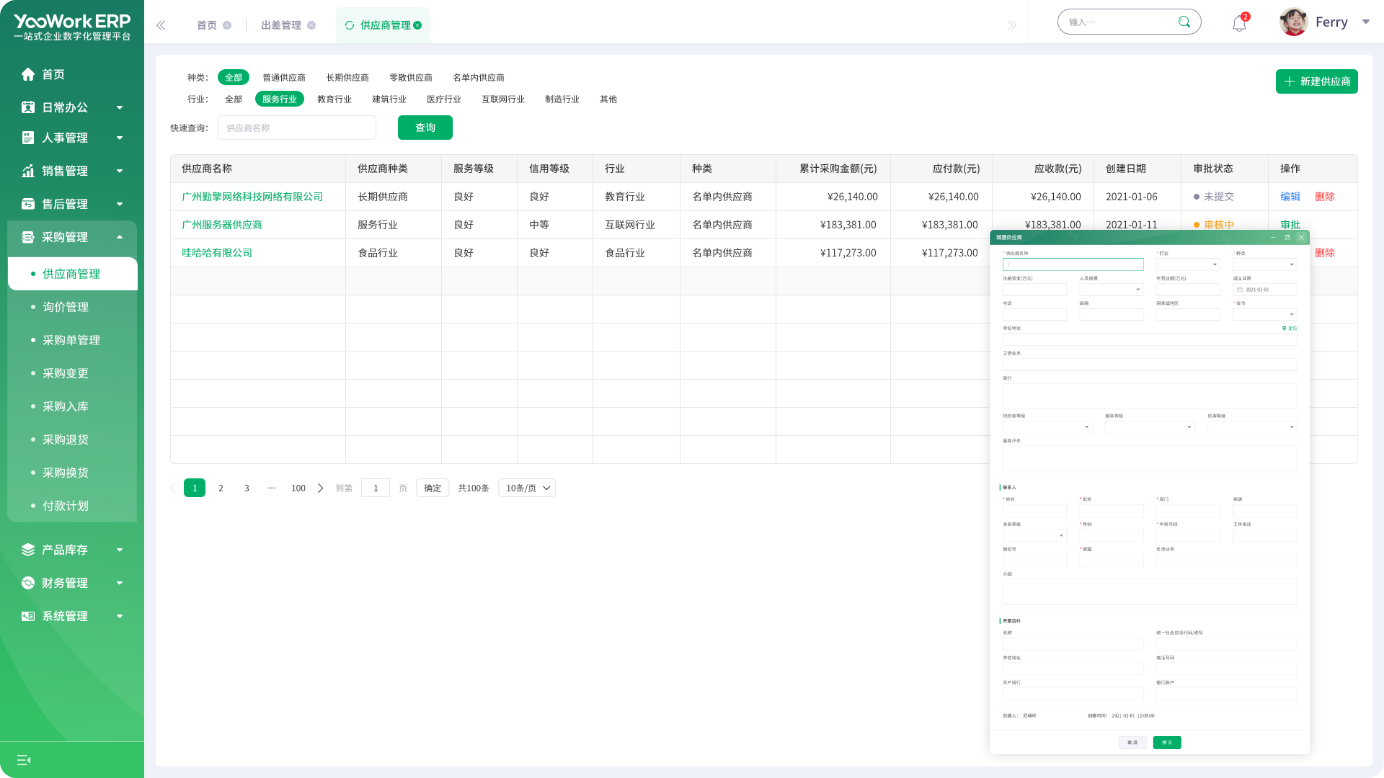This screenshot has height=778, width=1384.
Task: Open the calendar icon in 成立日期 field
Action: [1240, 290]
